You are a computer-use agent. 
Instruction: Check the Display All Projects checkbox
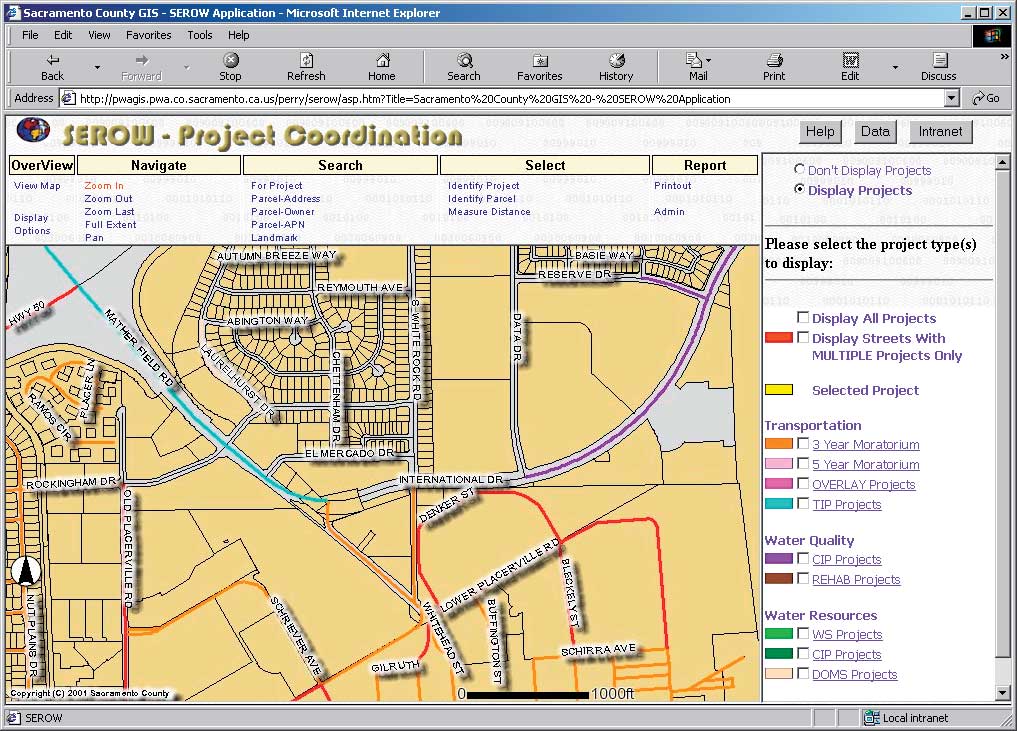[803, 317]
